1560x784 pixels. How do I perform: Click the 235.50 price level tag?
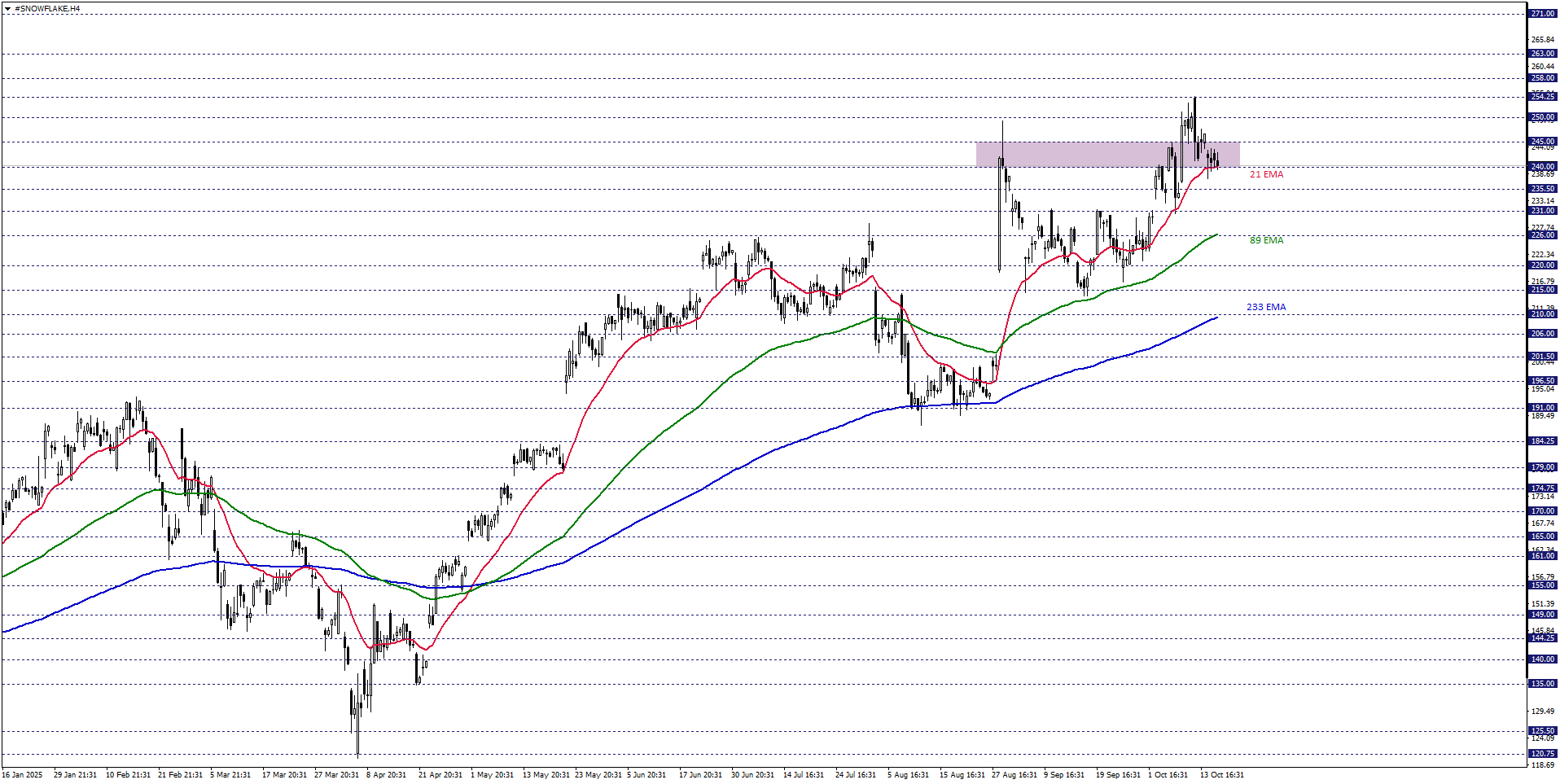pyautogui.click(x=1542, y=189)
